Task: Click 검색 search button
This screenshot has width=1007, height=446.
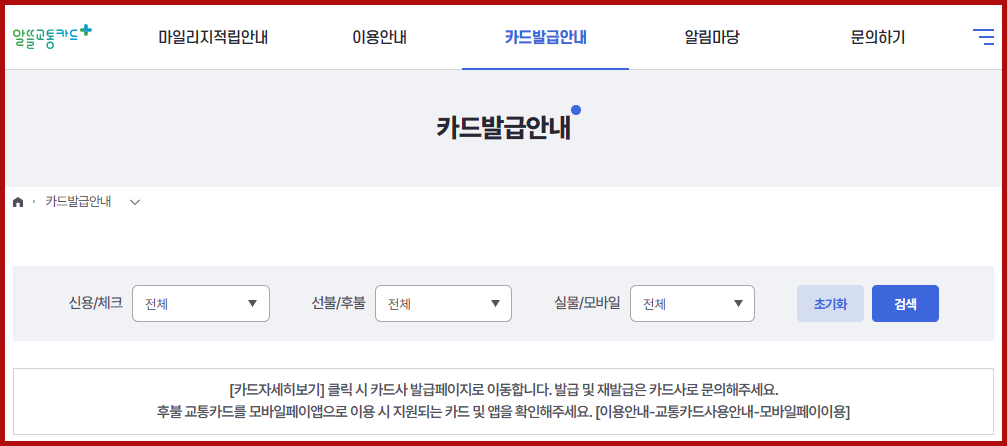Action: (x=905, y=303)
